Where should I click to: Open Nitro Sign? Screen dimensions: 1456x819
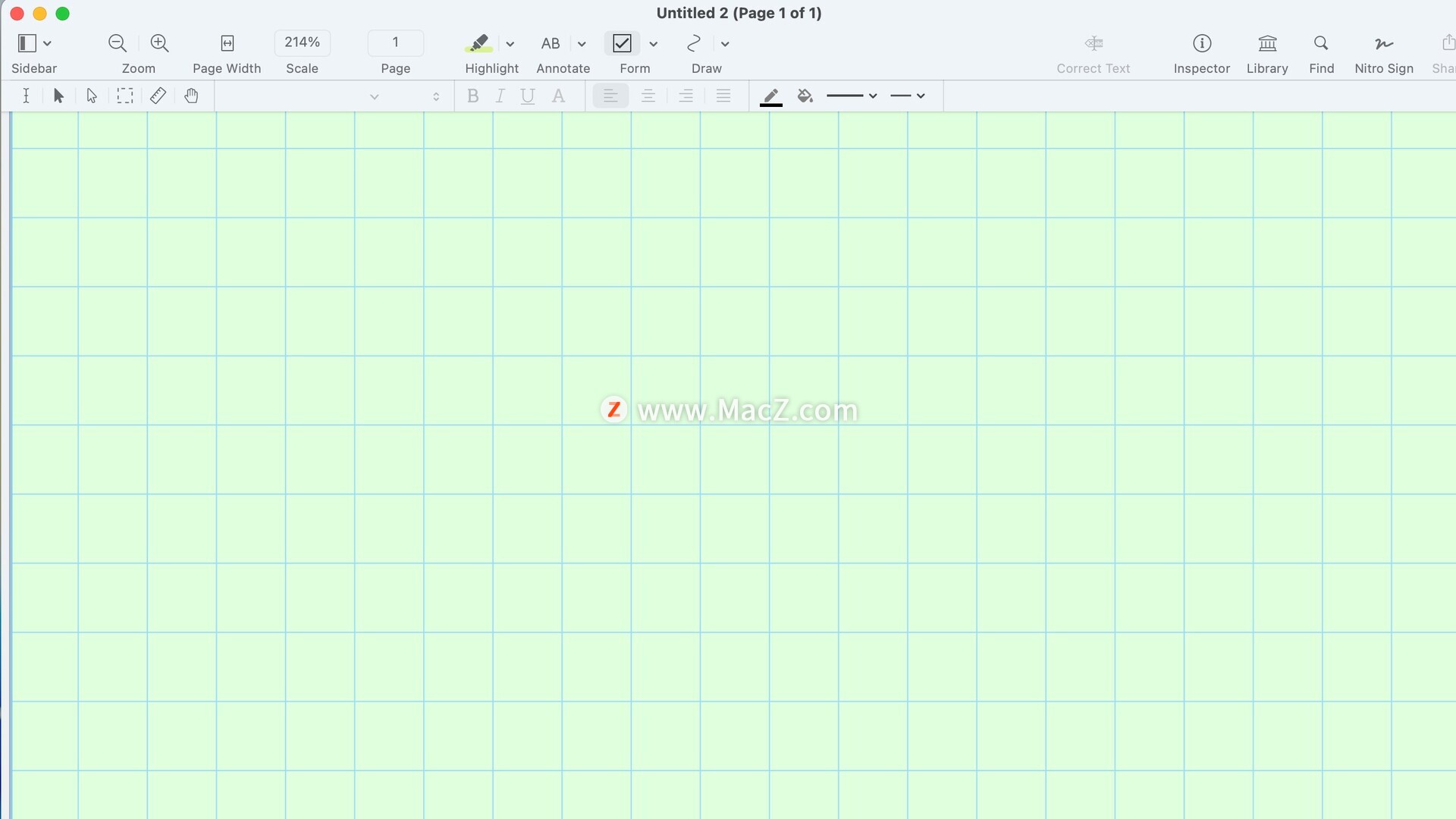pyautogui.click(x=1384, y=43)
